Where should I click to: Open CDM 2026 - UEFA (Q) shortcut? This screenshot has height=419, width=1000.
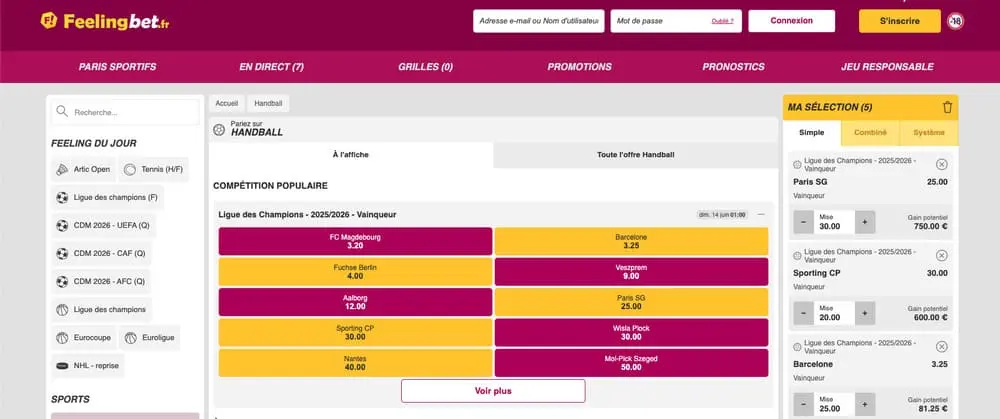click(x=103, y=226)
